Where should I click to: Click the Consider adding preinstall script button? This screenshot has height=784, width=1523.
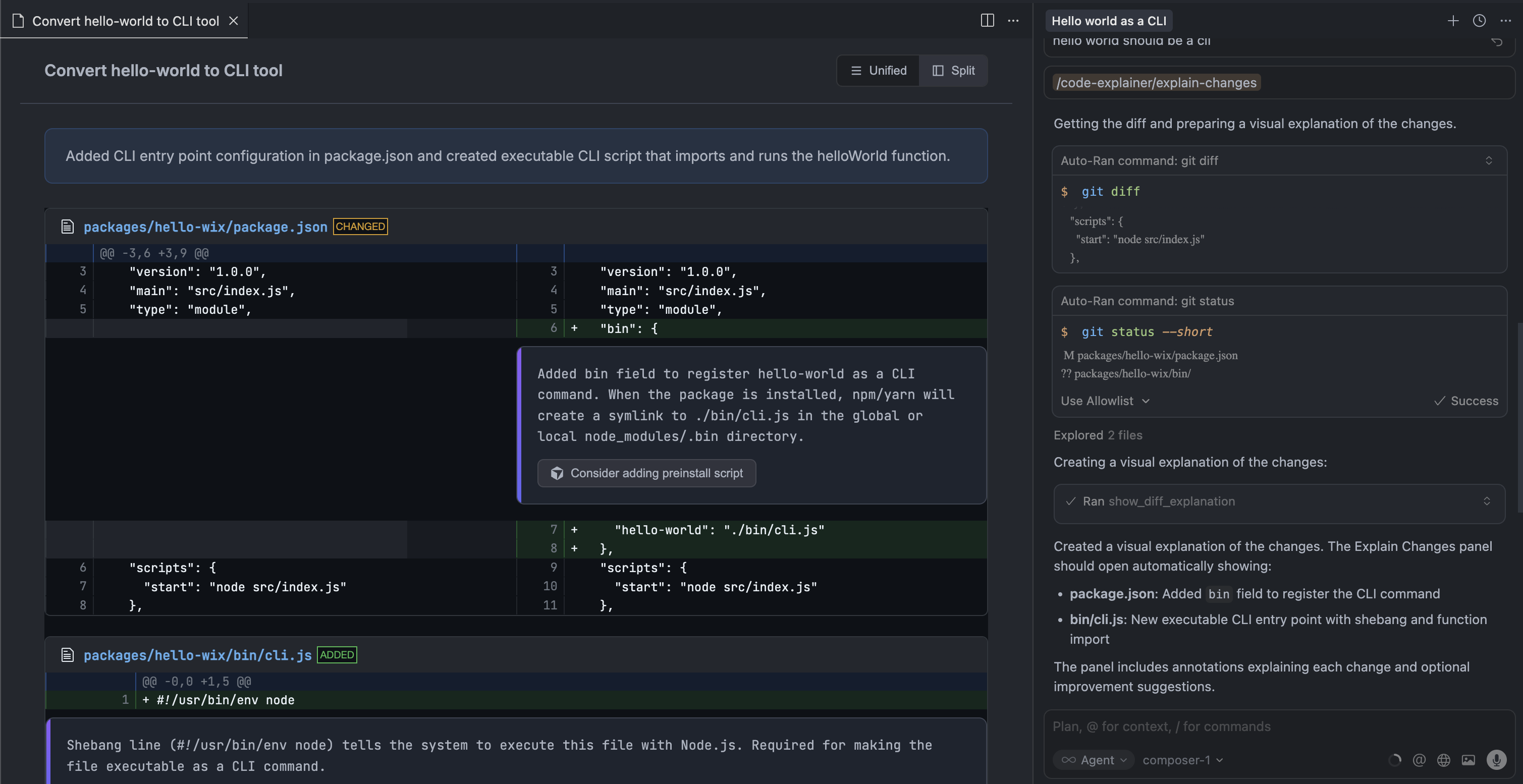(646, 473)
